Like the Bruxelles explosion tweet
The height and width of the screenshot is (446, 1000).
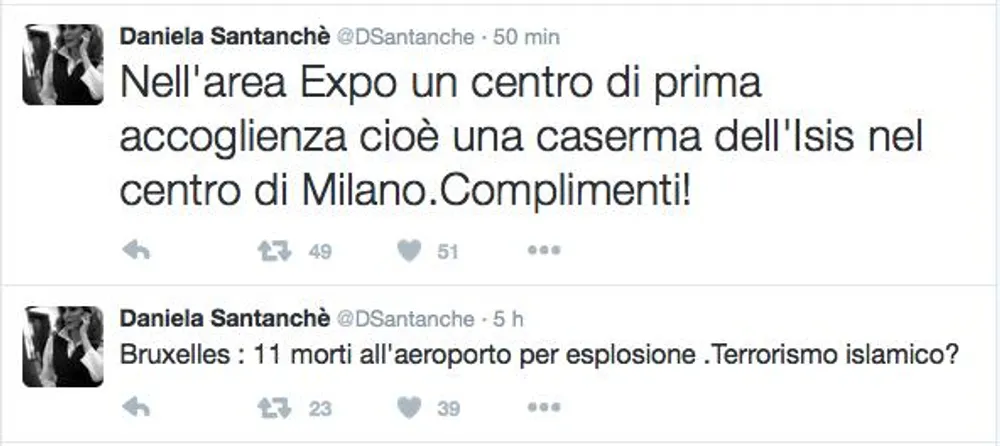(409, 407)
